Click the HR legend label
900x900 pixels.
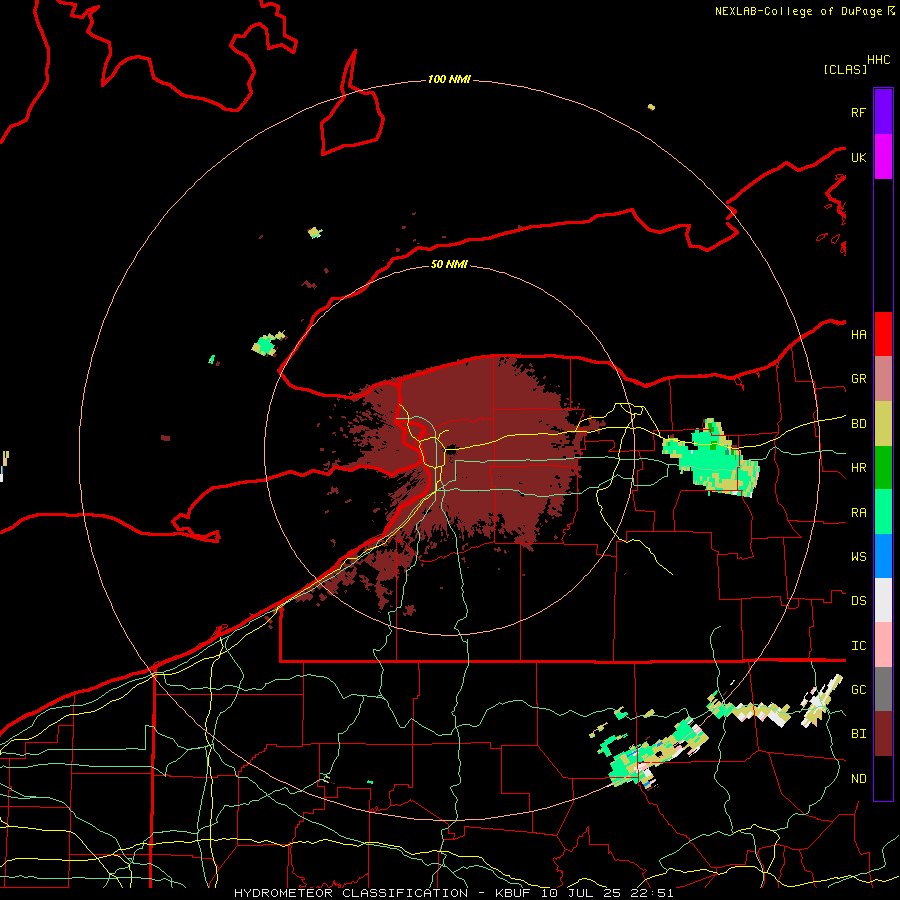[x=858, y=468]
